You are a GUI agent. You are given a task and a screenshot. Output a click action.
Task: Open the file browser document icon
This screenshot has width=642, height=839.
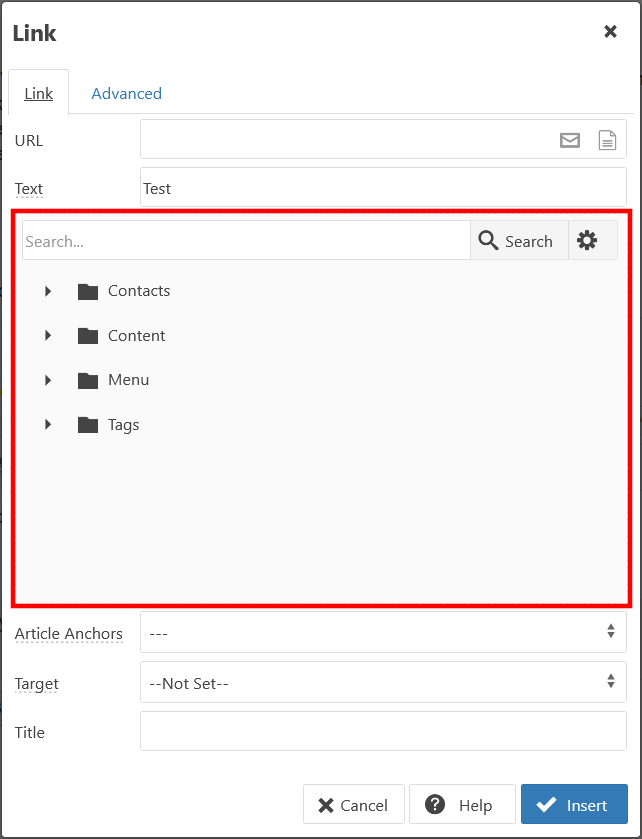point(607,140)
